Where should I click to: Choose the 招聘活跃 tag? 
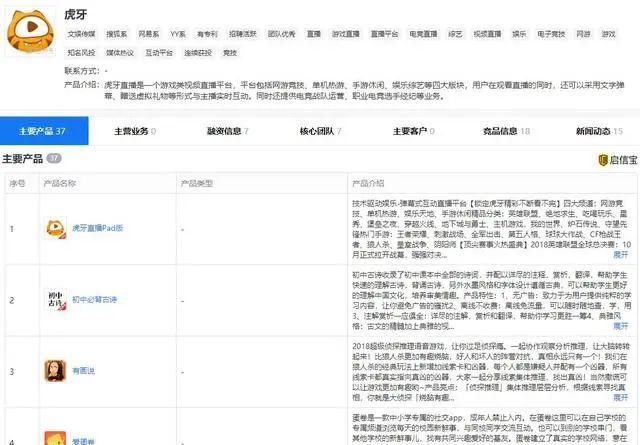(x=242, y=34)
